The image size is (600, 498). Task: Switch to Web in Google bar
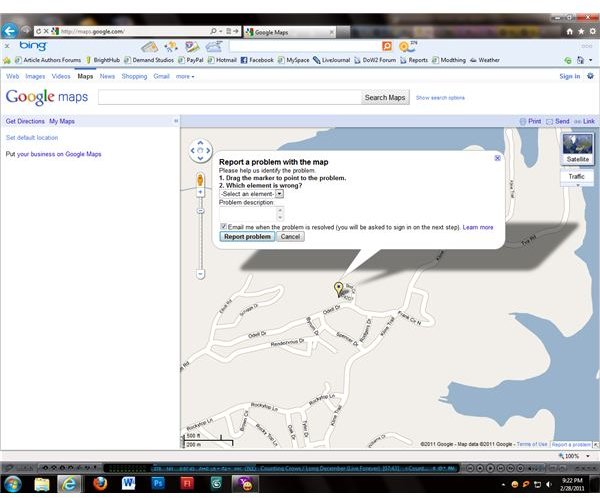(12, 76)
